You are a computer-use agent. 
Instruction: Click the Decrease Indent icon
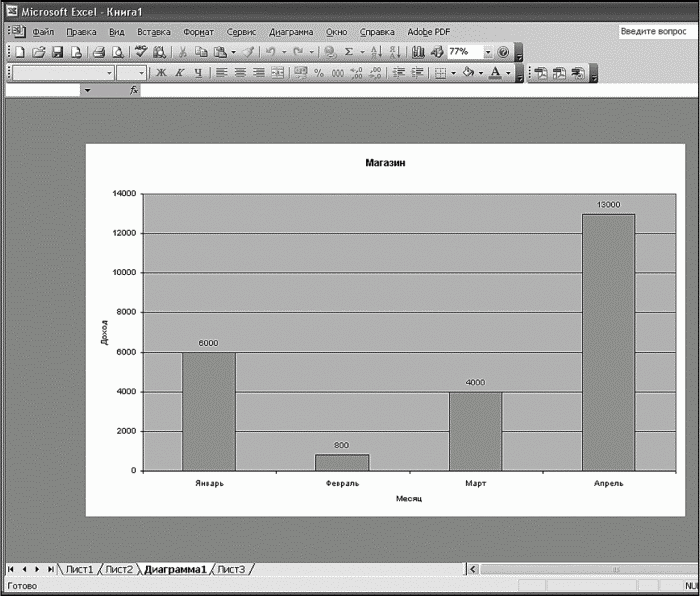[398, 73]
